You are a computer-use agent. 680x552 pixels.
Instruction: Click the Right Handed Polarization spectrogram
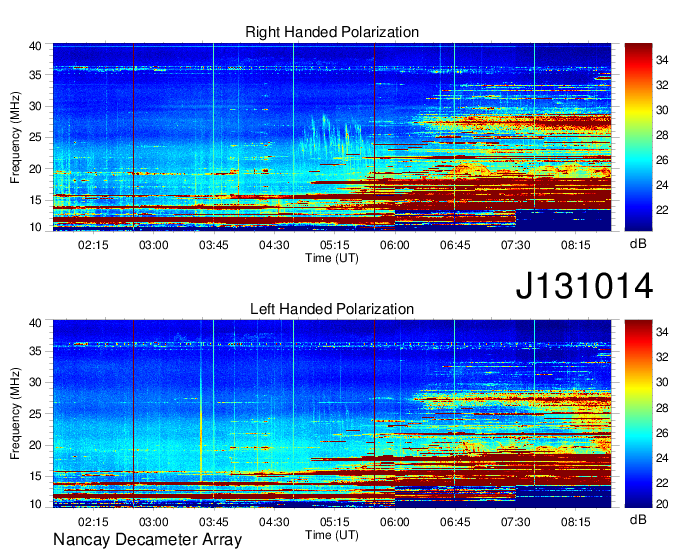tap(332, 137)
